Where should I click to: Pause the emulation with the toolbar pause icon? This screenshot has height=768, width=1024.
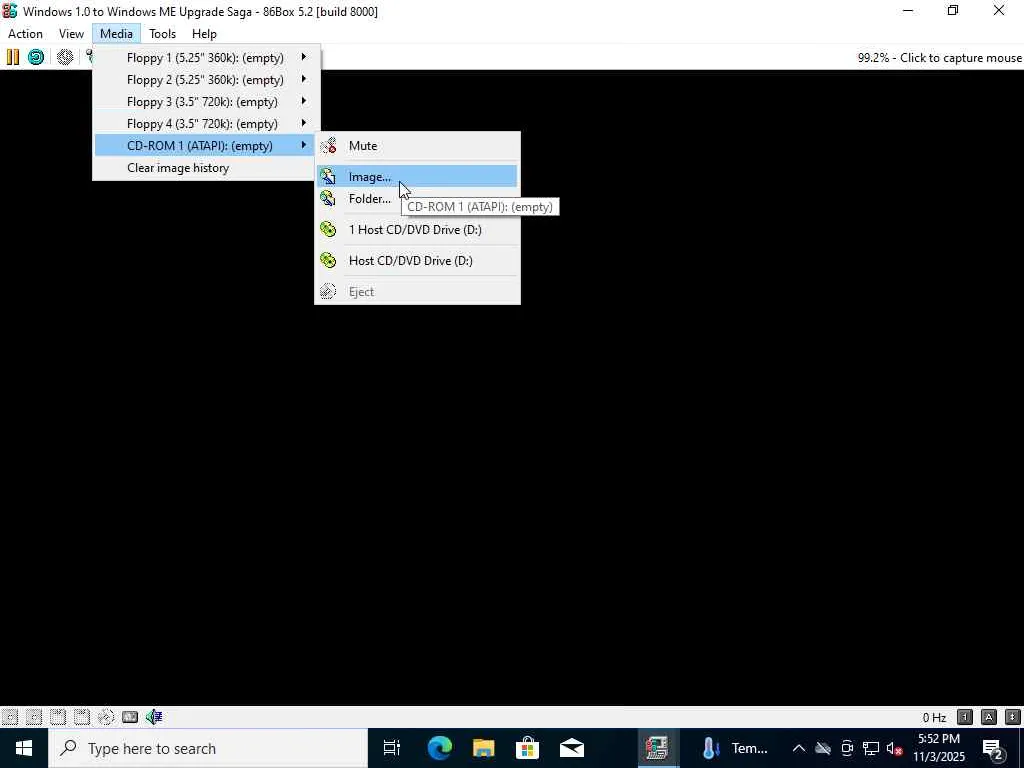12,57
